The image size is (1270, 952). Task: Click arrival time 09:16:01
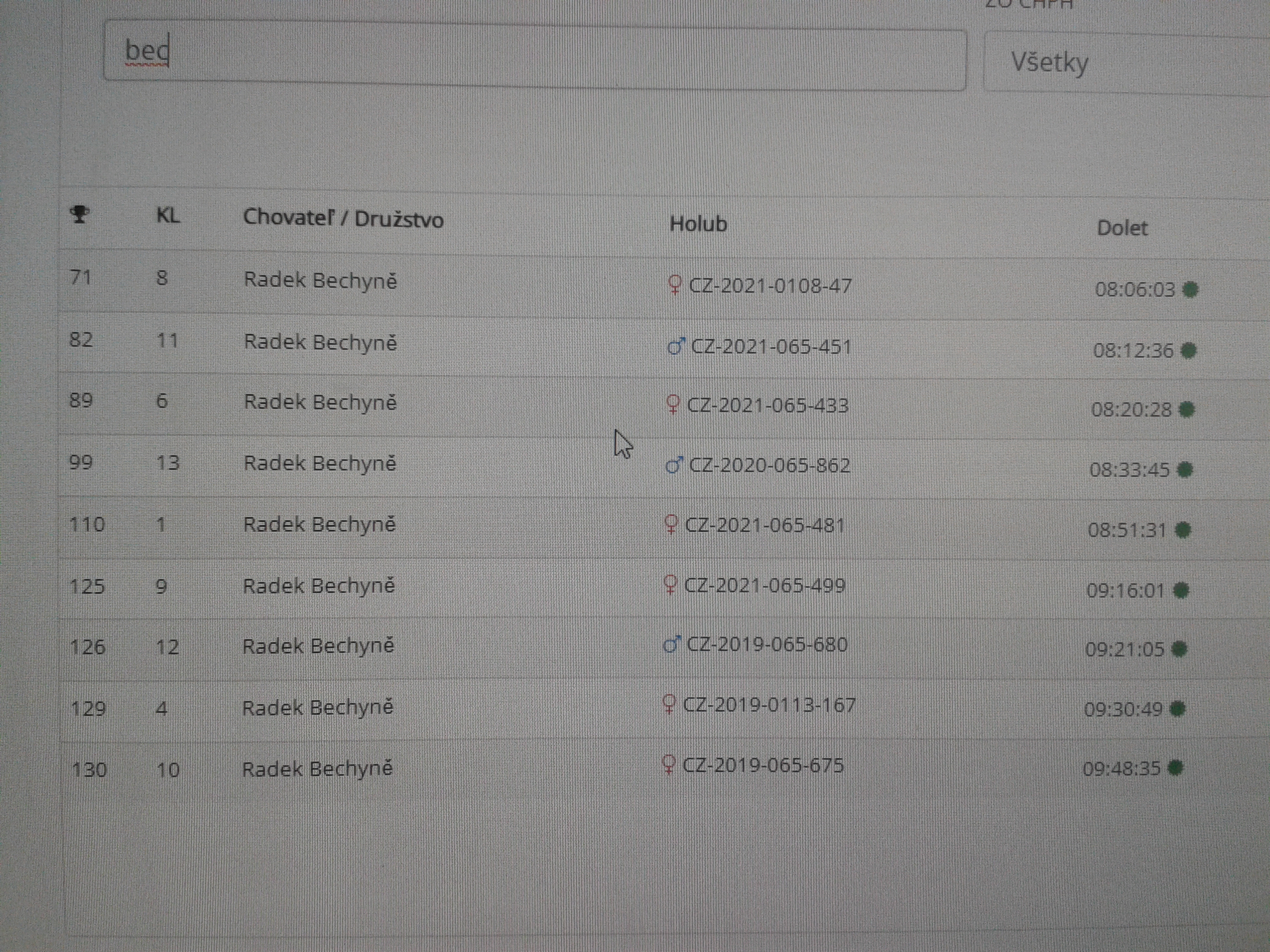1125,591
